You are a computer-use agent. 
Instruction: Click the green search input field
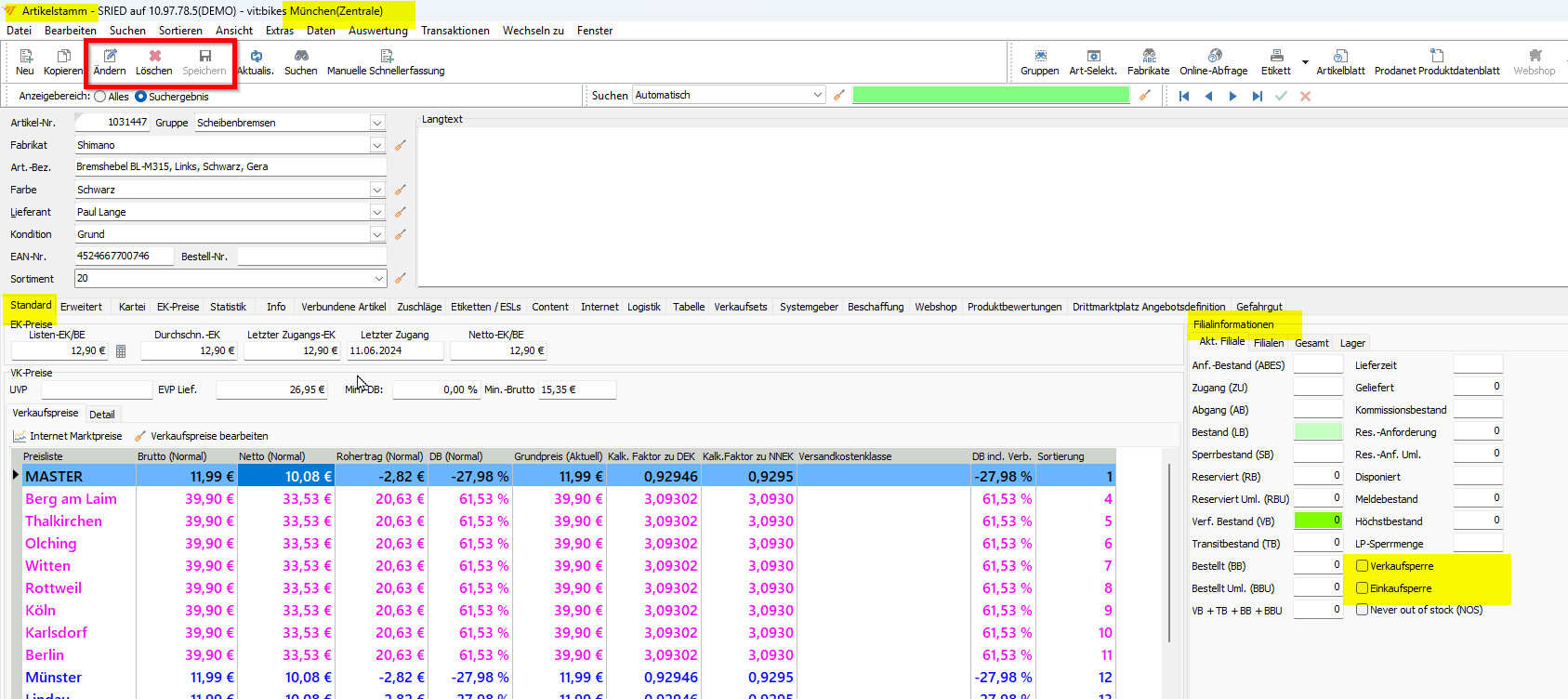click(991, 95)
